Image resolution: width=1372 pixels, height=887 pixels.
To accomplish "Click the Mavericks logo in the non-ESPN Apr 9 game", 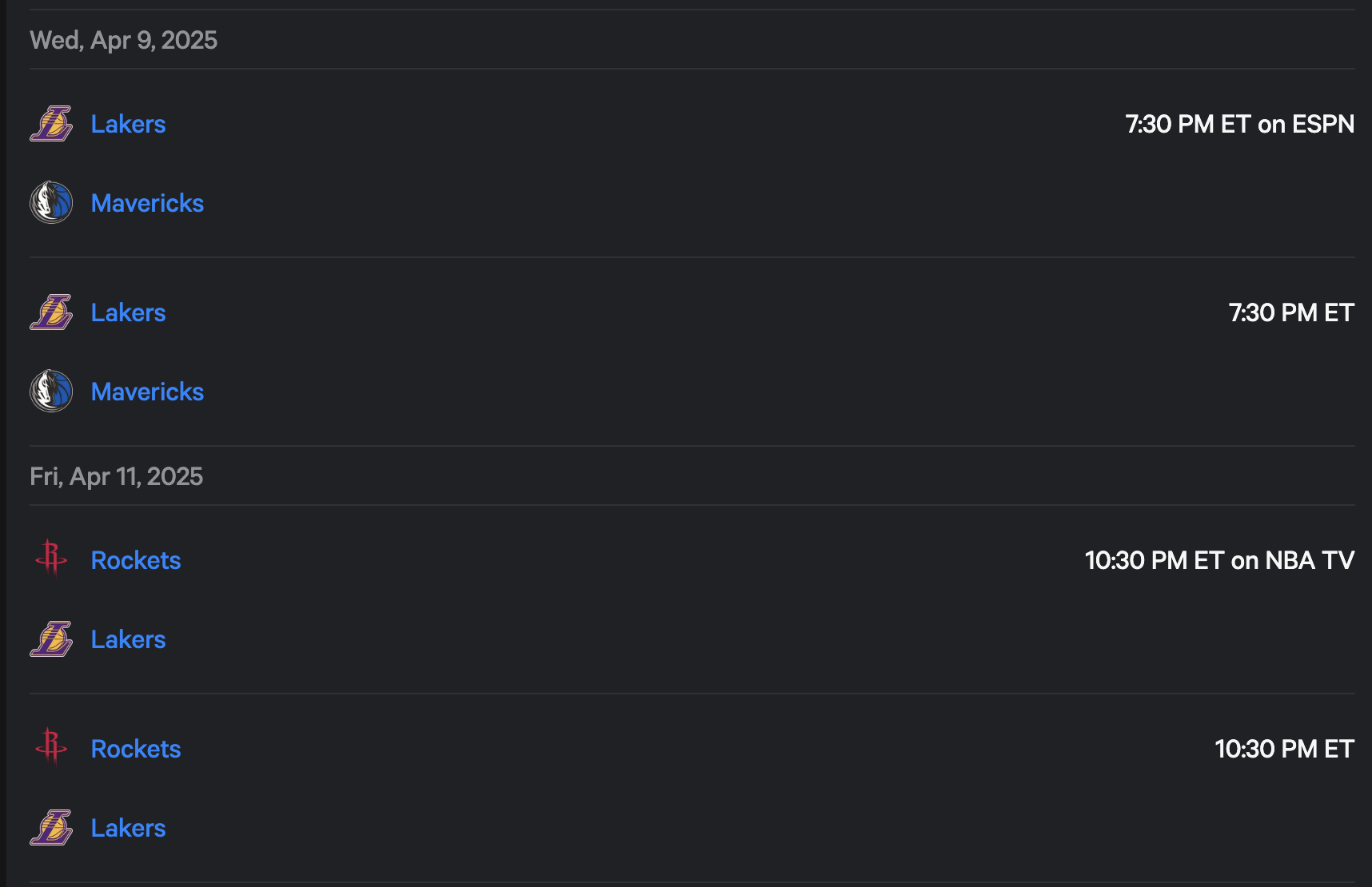I will pos(51,391).
